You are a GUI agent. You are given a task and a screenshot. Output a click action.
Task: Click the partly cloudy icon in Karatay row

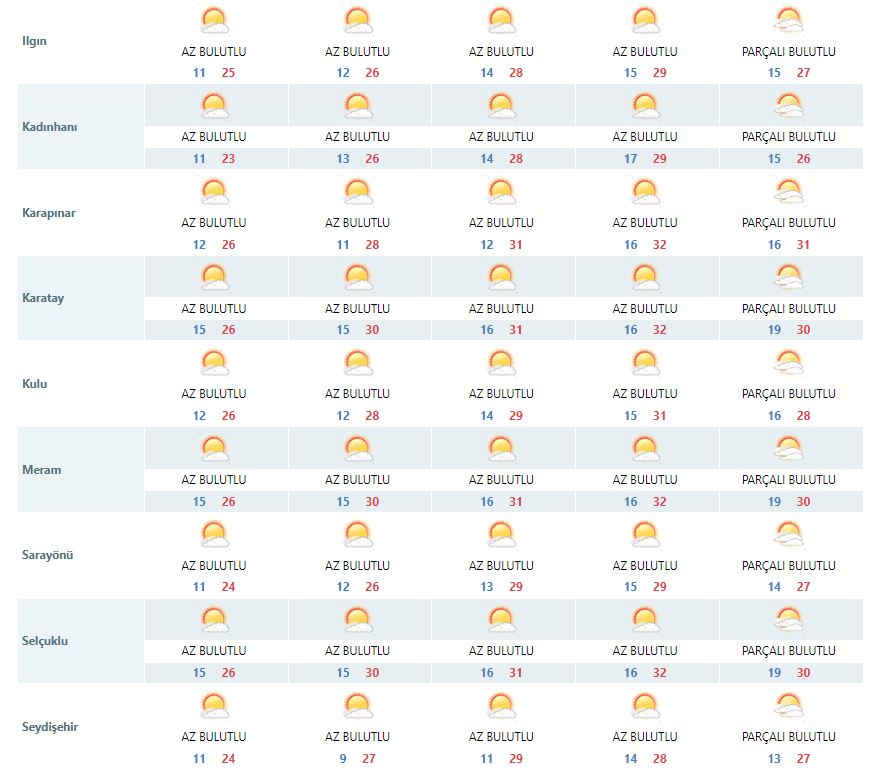point(789,277)
